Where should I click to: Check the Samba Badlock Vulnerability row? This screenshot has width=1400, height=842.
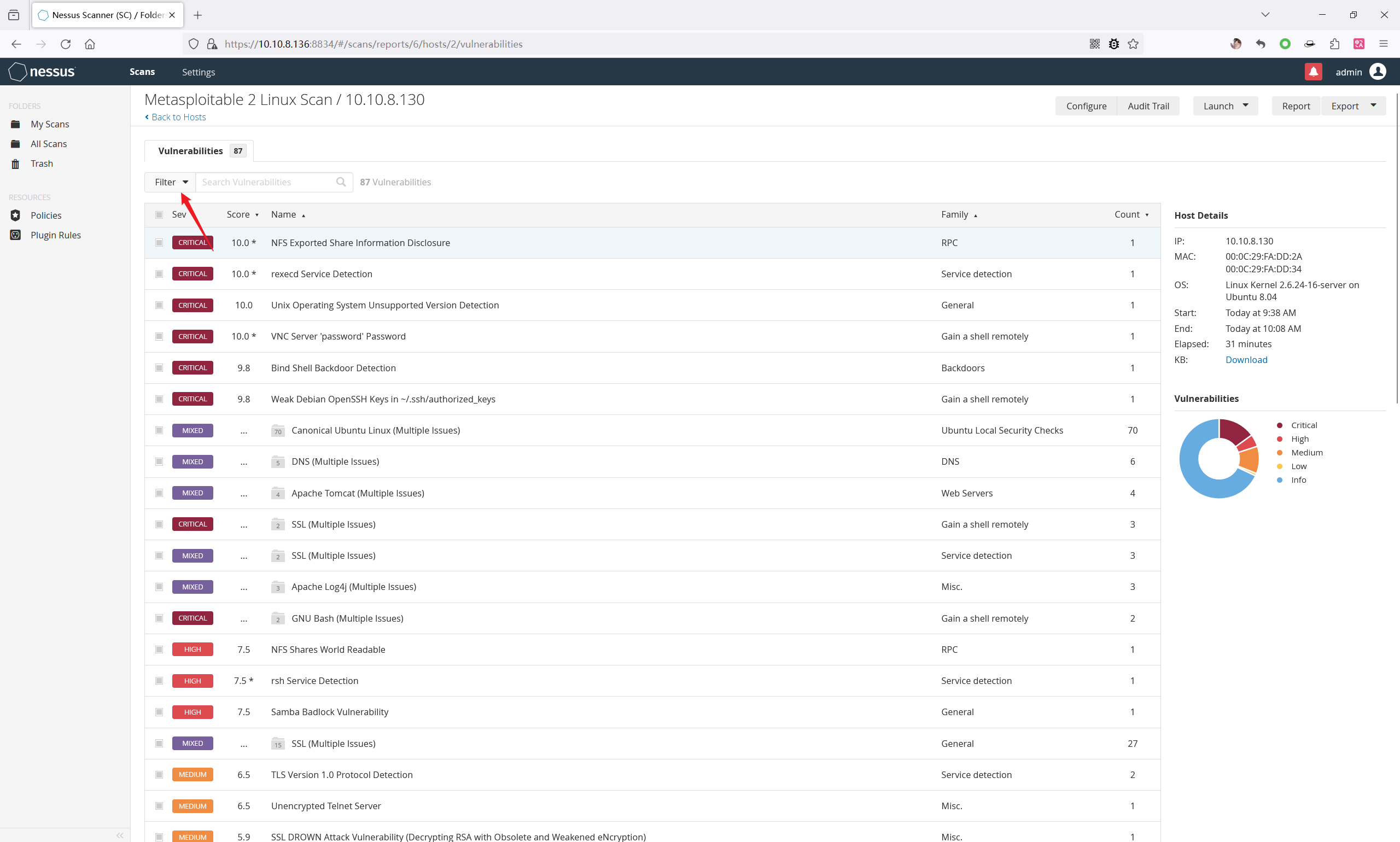coord(159,712)
